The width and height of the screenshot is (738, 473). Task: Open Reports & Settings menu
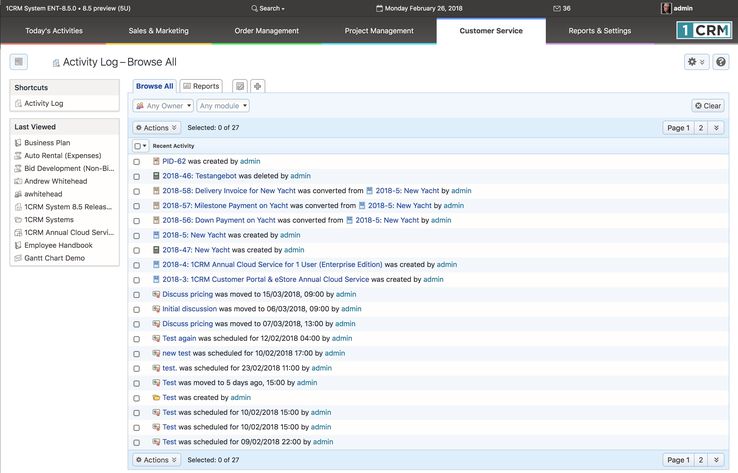[x=600, y=31]
